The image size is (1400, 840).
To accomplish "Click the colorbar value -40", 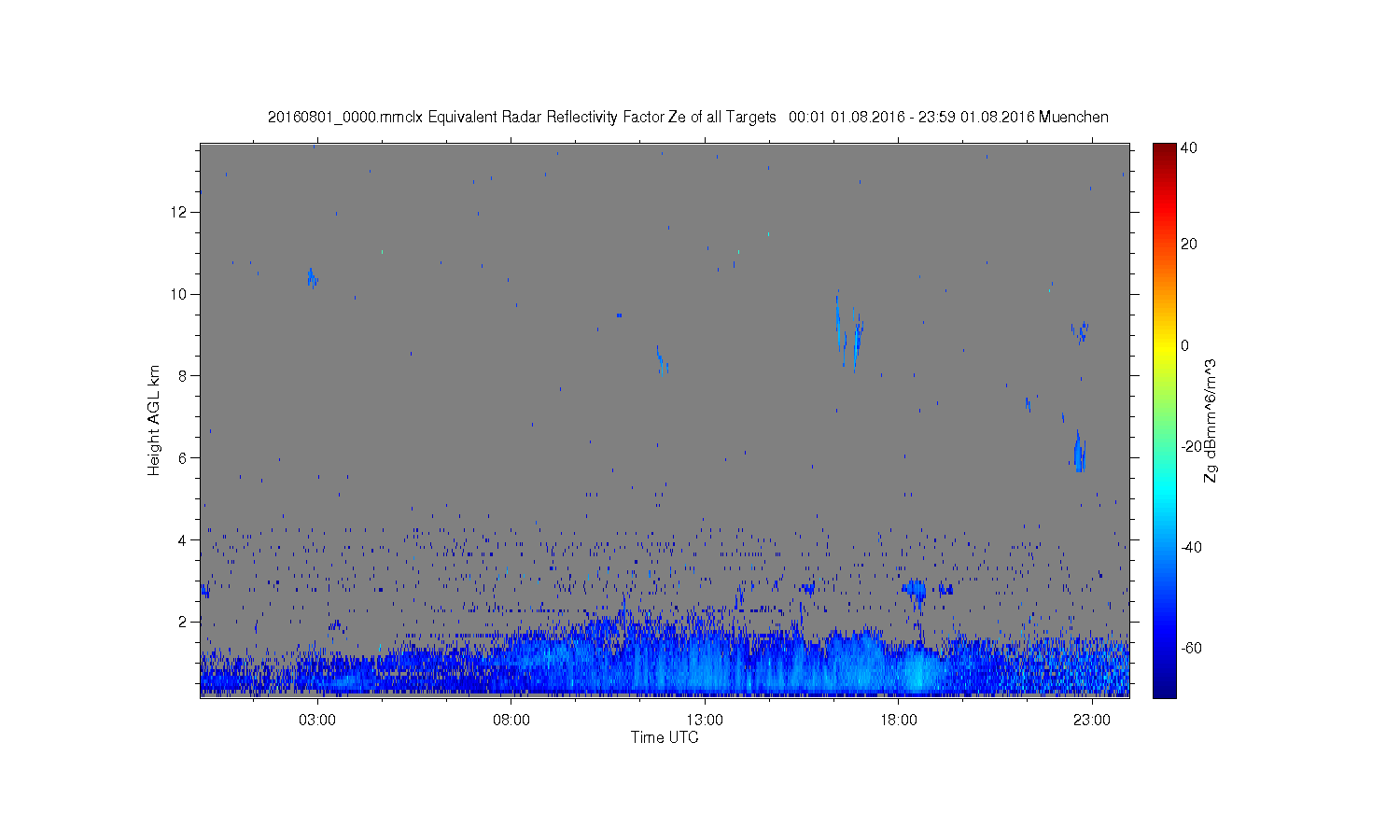I will point(1191,547).
